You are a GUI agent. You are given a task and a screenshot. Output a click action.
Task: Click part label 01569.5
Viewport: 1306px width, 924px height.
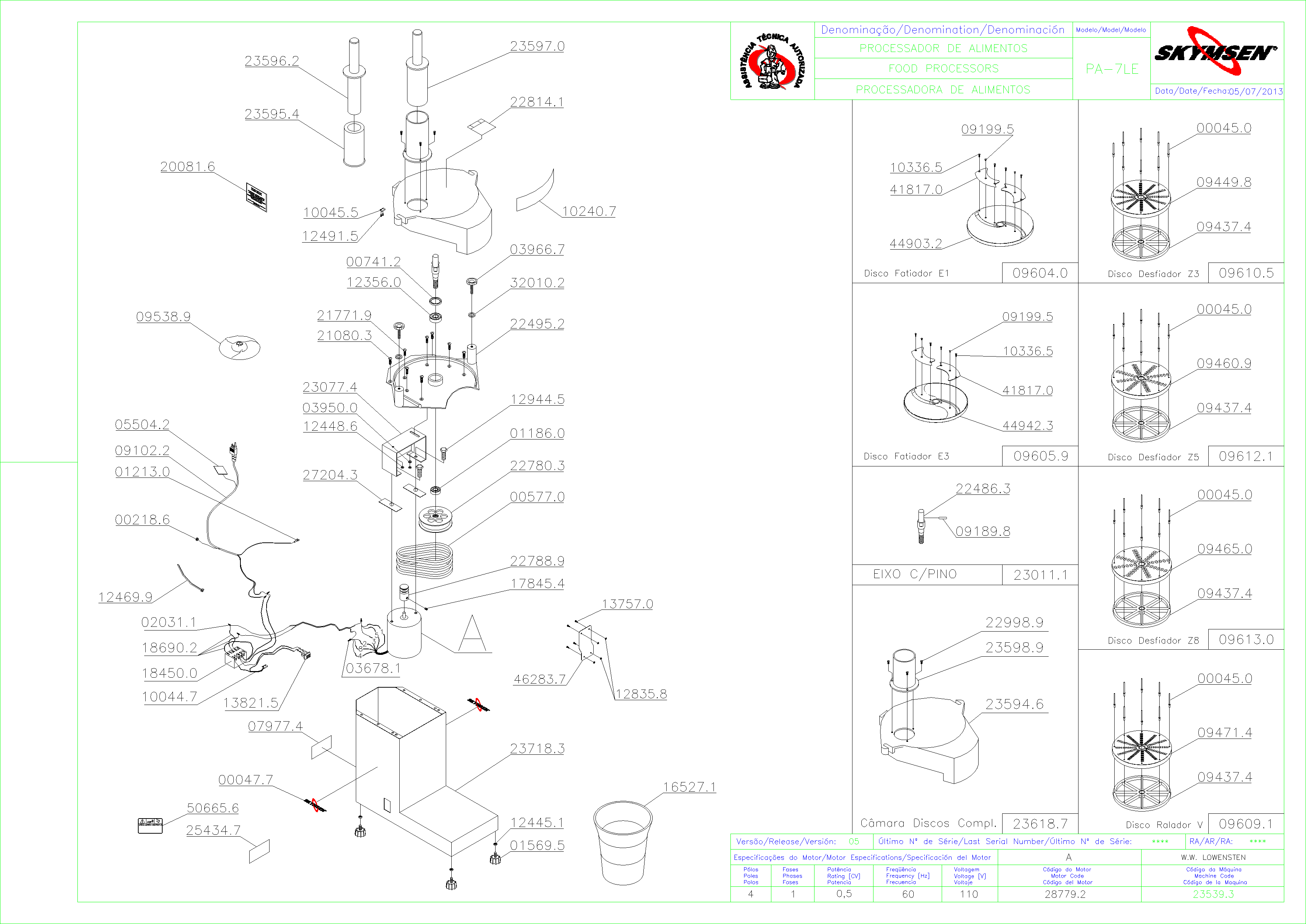[537, 845]
